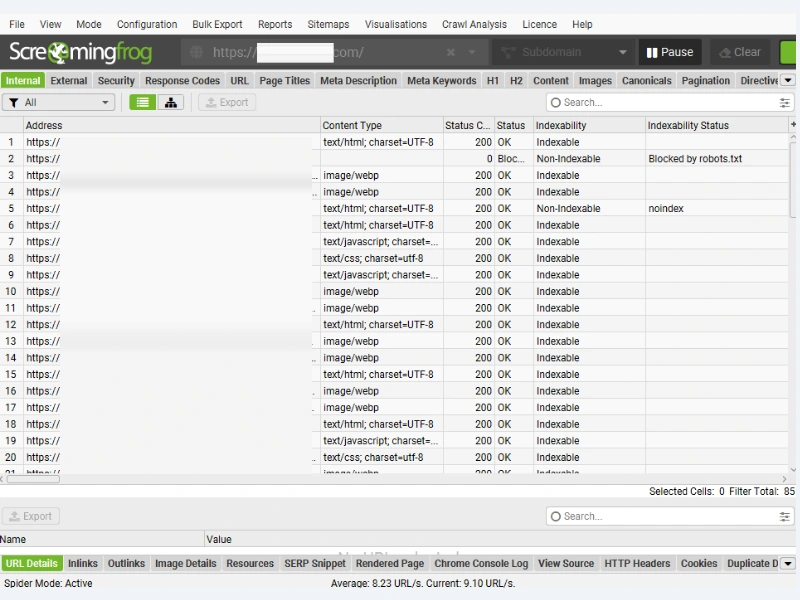Click search options icon in lower search box
800x600 pixels.
click(784, 516)
